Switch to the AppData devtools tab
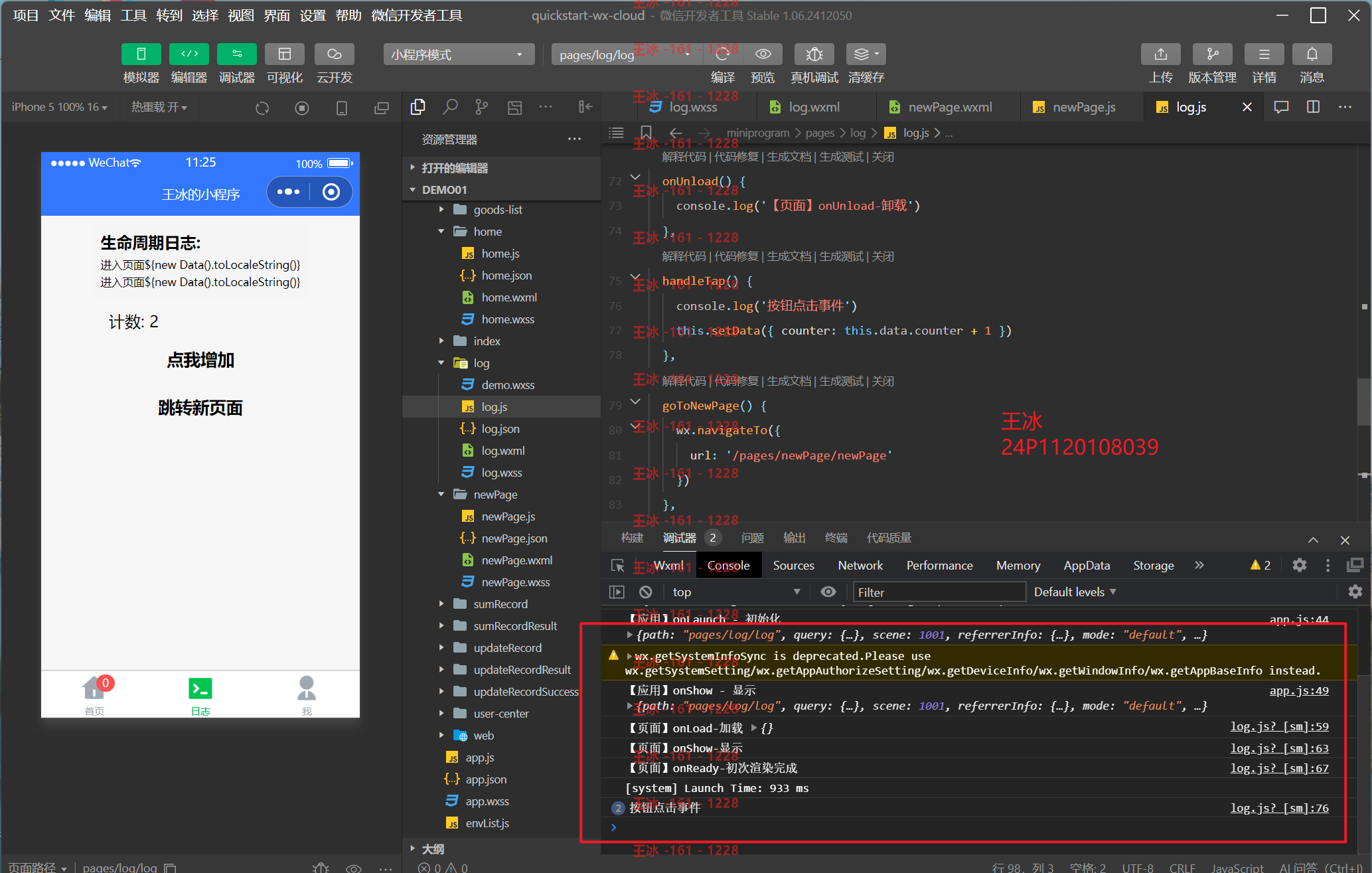Screen dimensions: 1372x873 1087,566
